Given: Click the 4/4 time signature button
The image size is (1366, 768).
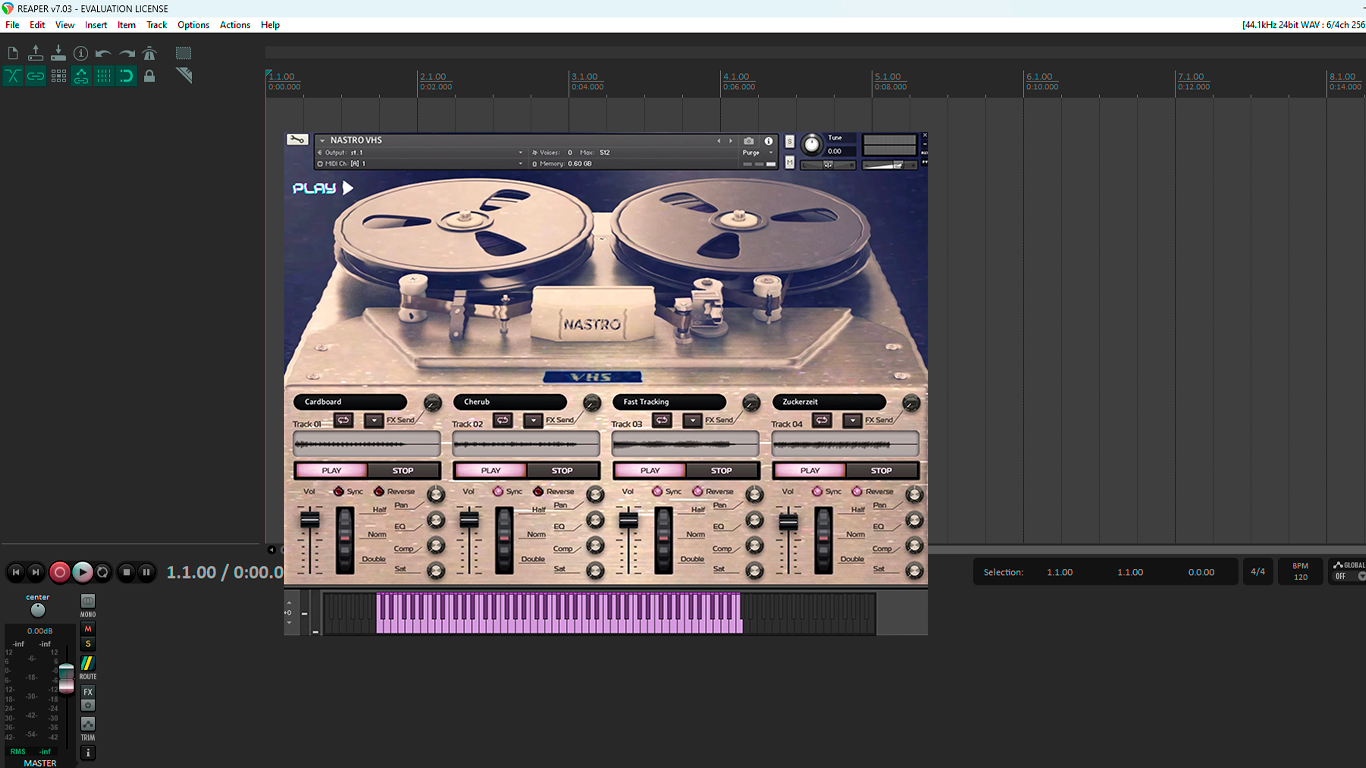Looking at the screenshot, I should click(1258, 572).
